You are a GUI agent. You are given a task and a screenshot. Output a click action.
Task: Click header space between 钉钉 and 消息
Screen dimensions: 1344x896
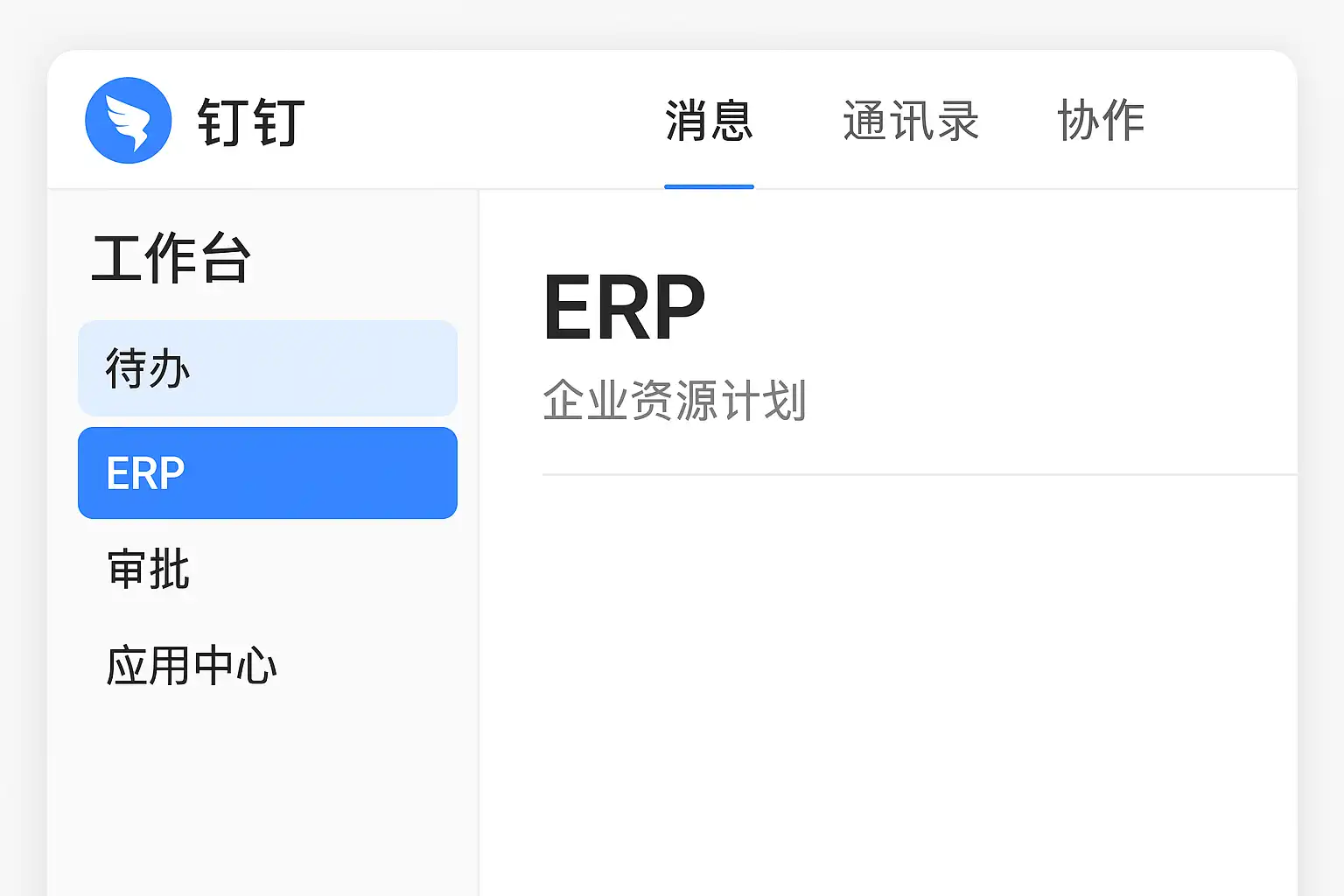click(481, 121)
